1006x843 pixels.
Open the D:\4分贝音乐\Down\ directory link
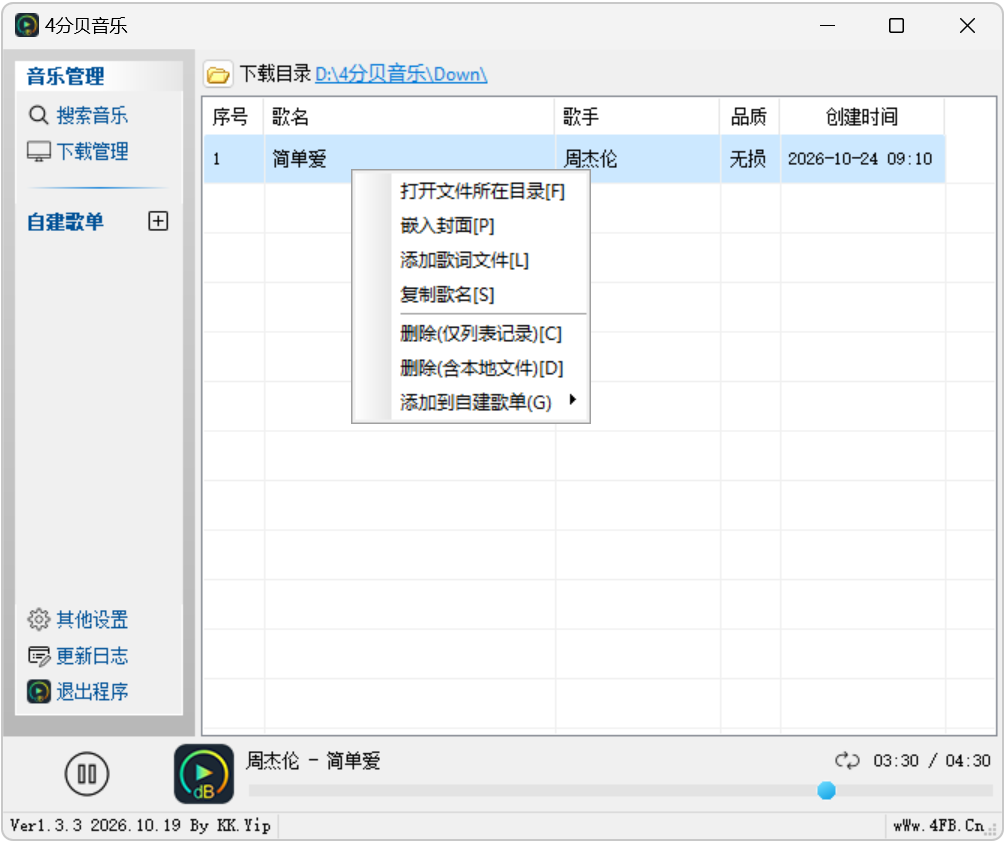(x=401, y=74)
